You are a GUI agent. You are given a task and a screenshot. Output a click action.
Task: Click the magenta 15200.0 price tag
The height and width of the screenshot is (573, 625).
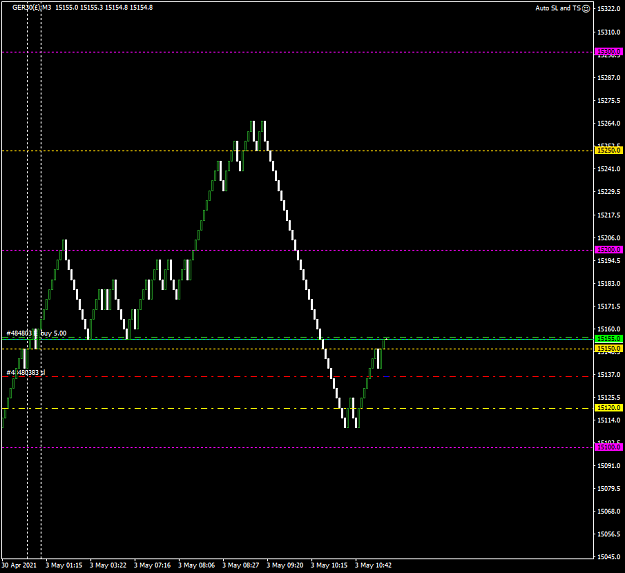608,249
